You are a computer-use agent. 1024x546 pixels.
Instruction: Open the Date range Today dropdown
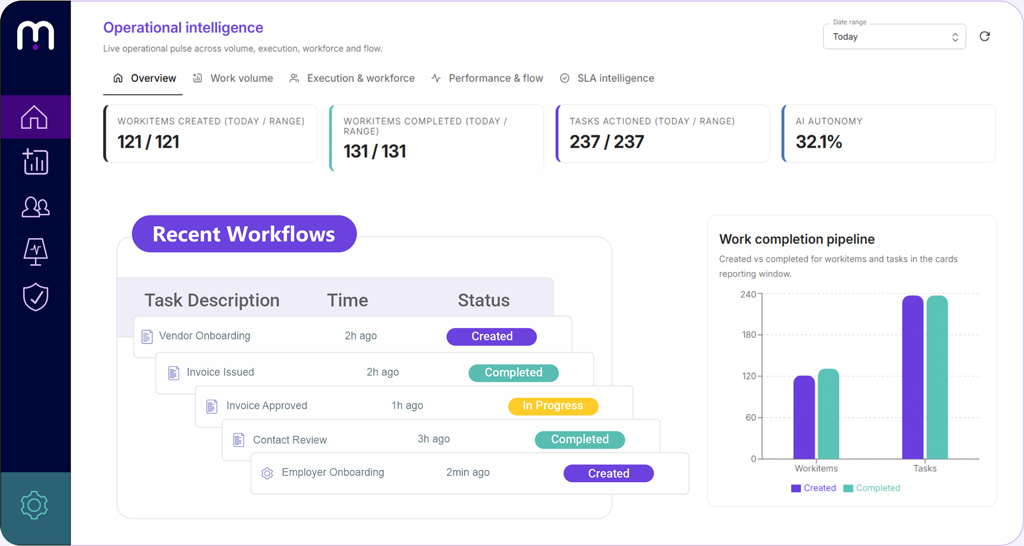[894, 37]
